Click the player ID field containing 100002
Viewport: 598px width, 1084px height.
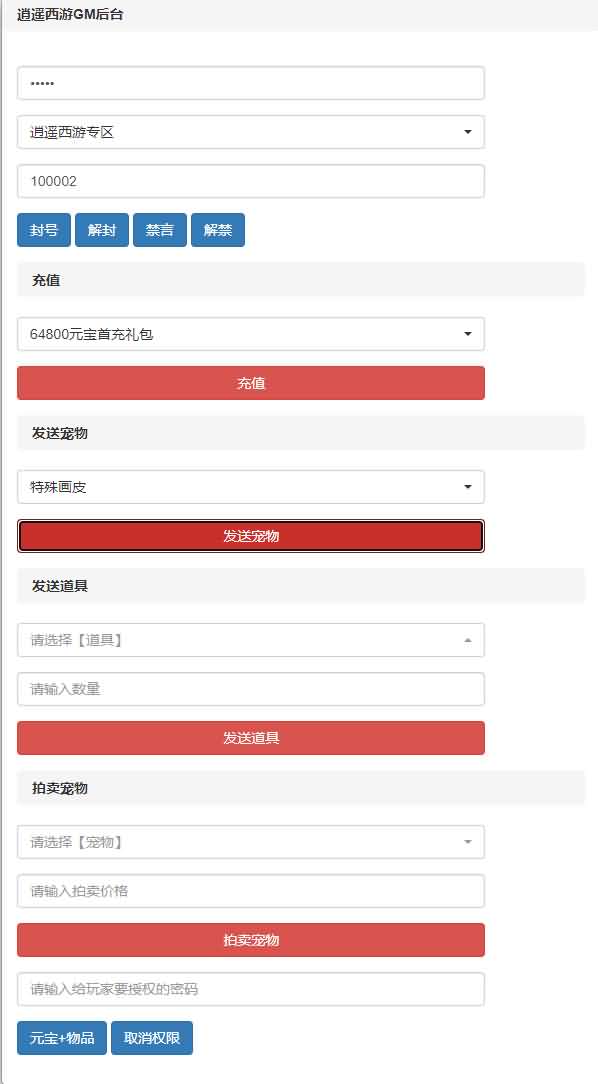[x=250, y=180]
